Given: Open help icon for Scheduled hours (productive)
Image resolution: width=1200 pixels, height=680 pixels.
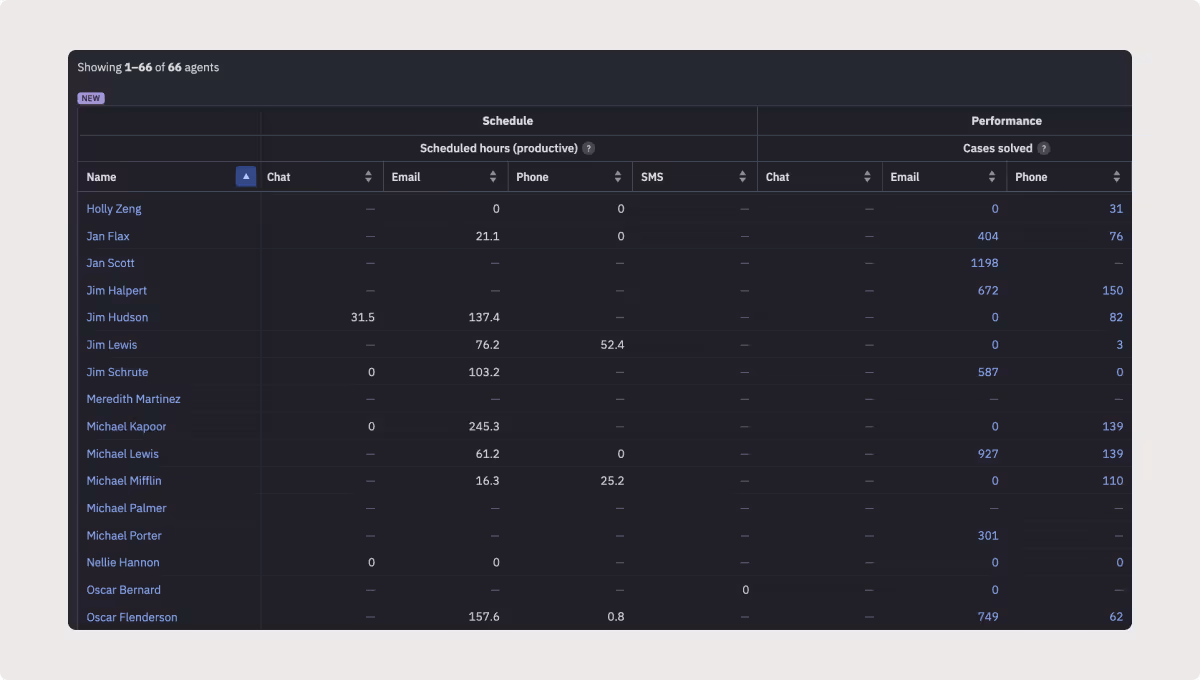Looking at the screenshot, I should pos(589,148).
